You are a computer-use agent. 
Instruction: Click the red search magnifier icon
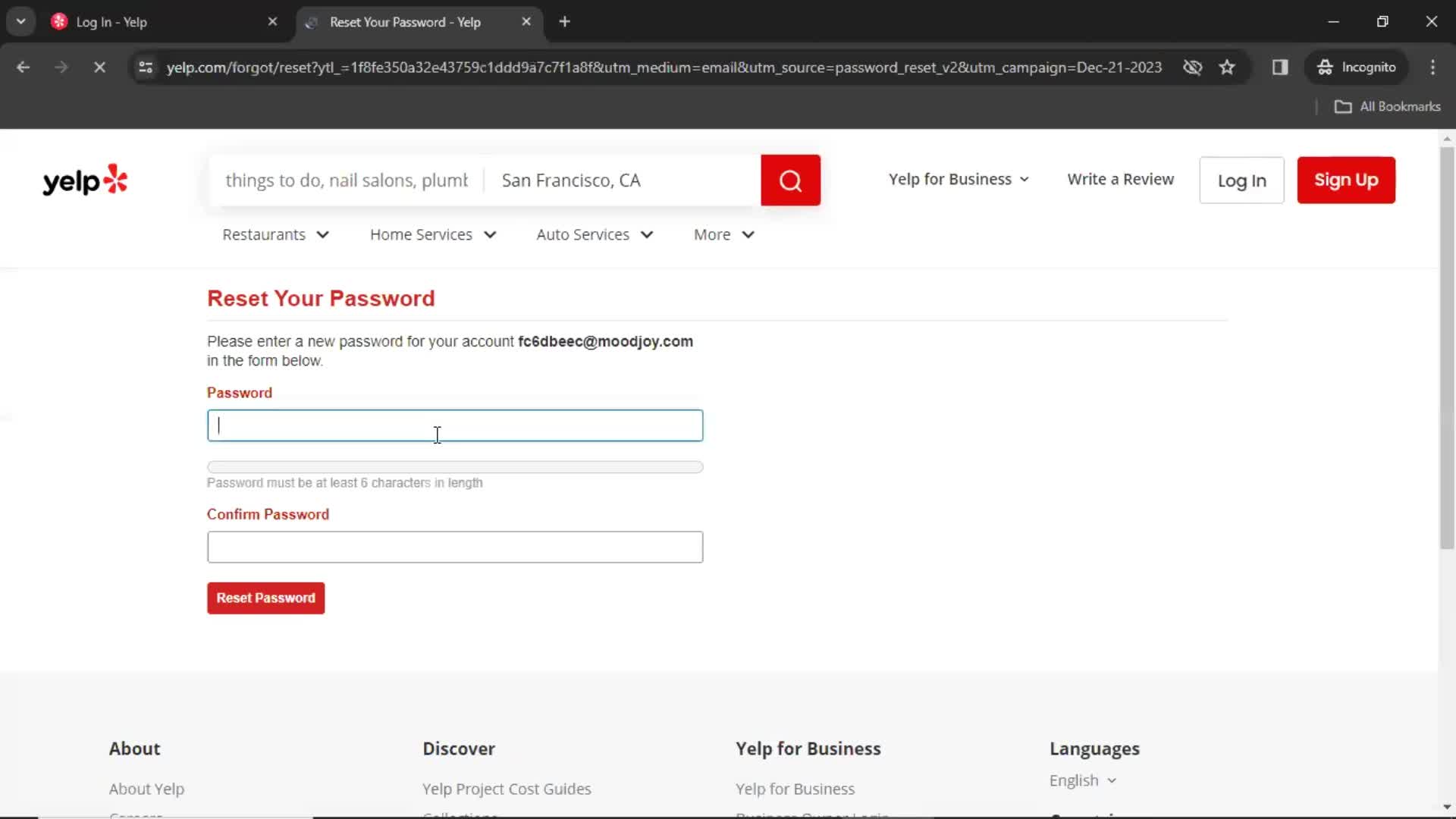pos(790,180)
